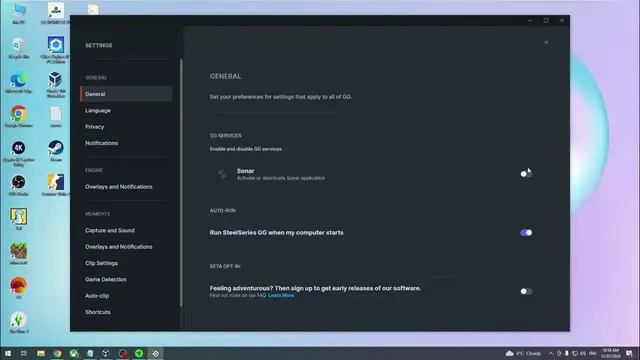Show hidden system tray icons
This screenshot has height=360, width=640.
(551, 353)
